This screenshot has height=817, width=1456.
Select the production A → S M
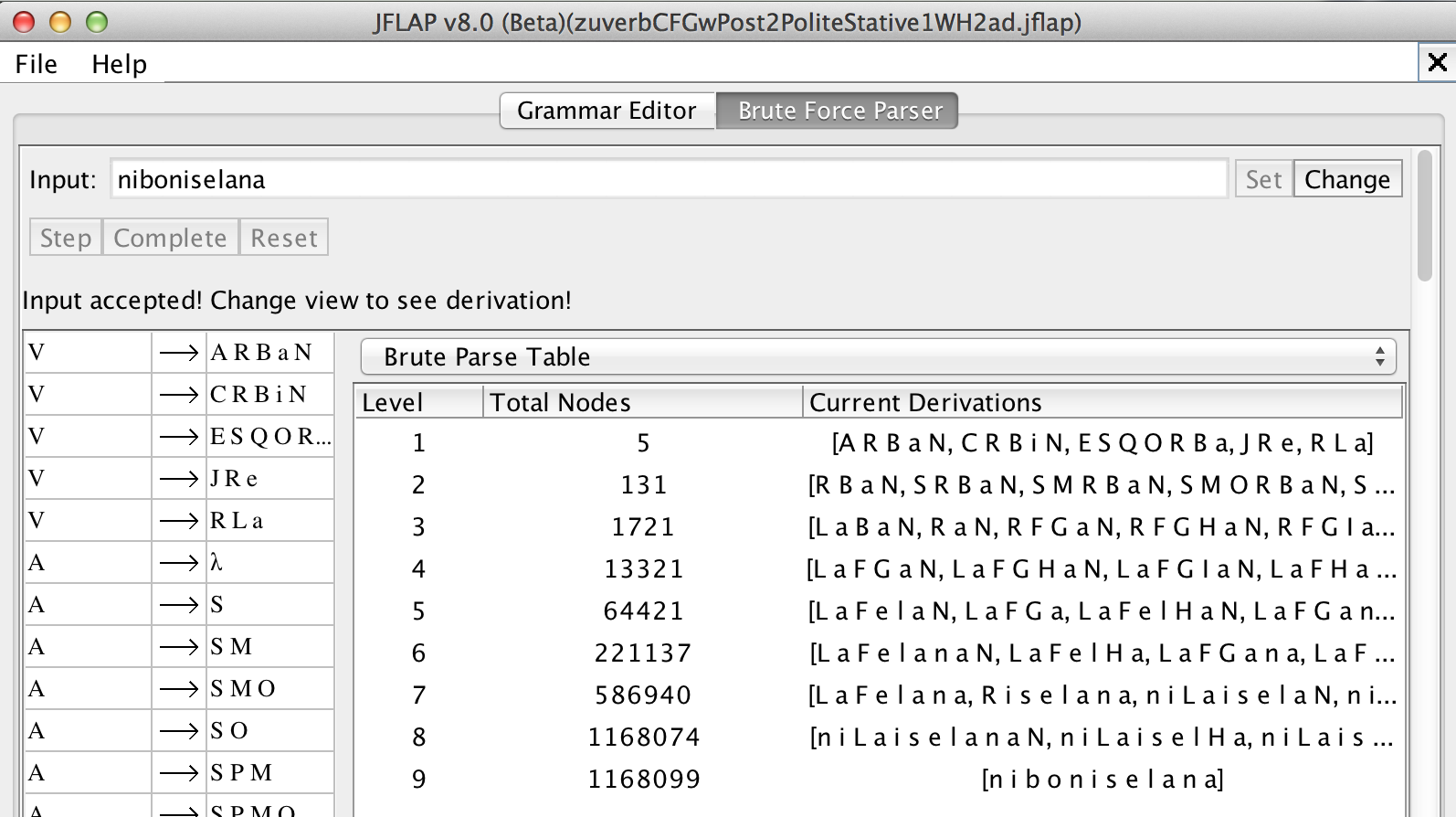(179, 646)
